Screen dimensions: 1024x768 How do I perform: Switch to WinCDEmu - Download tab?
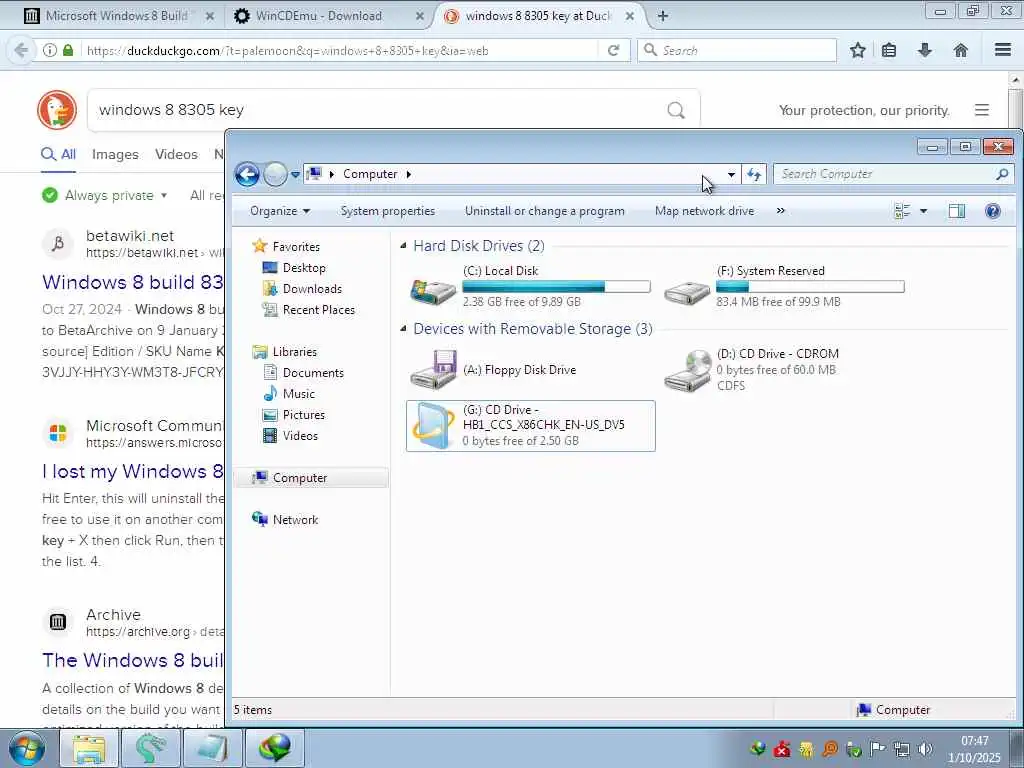click(319, 16)
